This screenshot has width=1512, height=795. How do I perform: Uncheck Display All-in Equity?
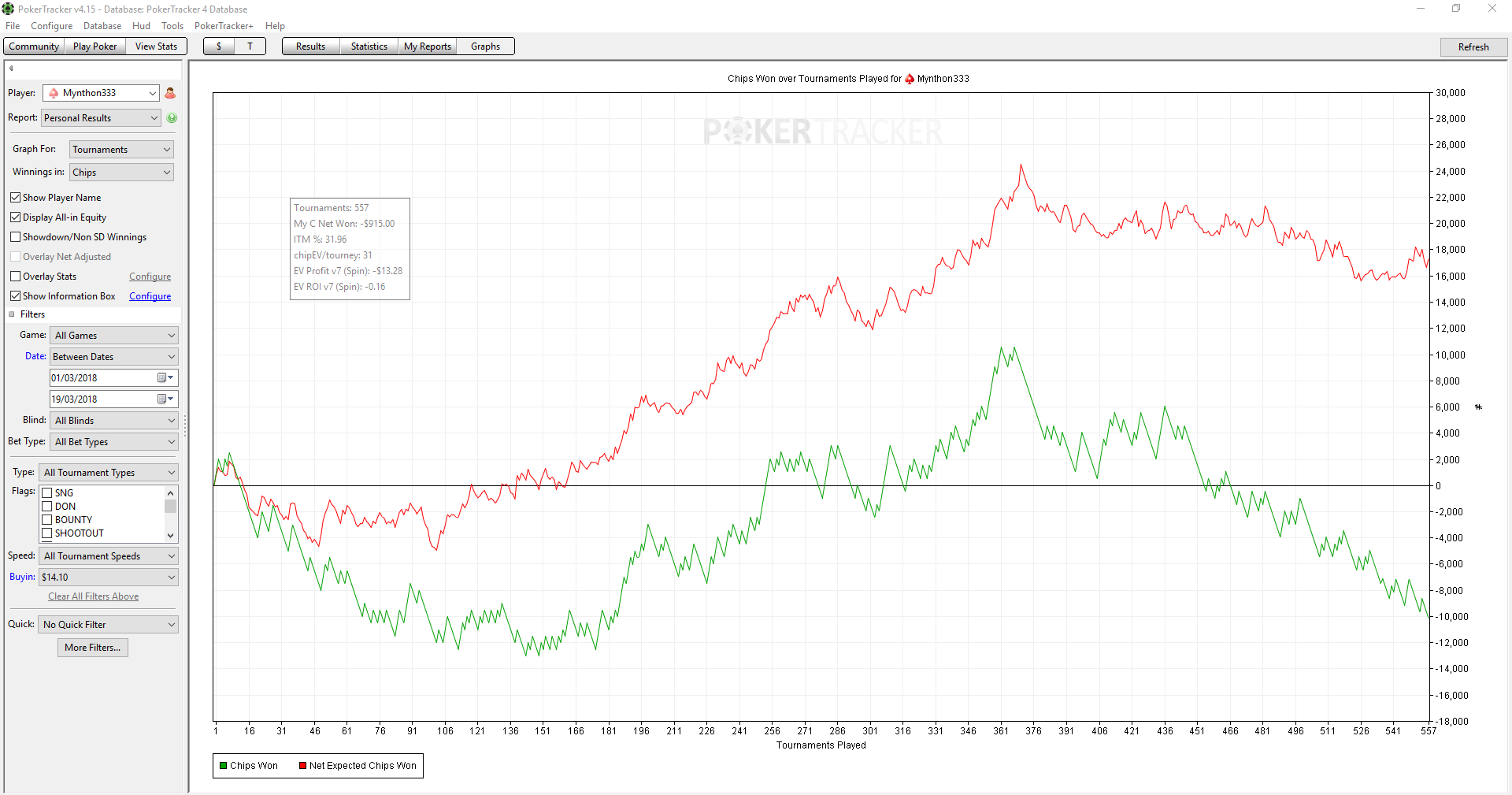(x=15, y=217)
